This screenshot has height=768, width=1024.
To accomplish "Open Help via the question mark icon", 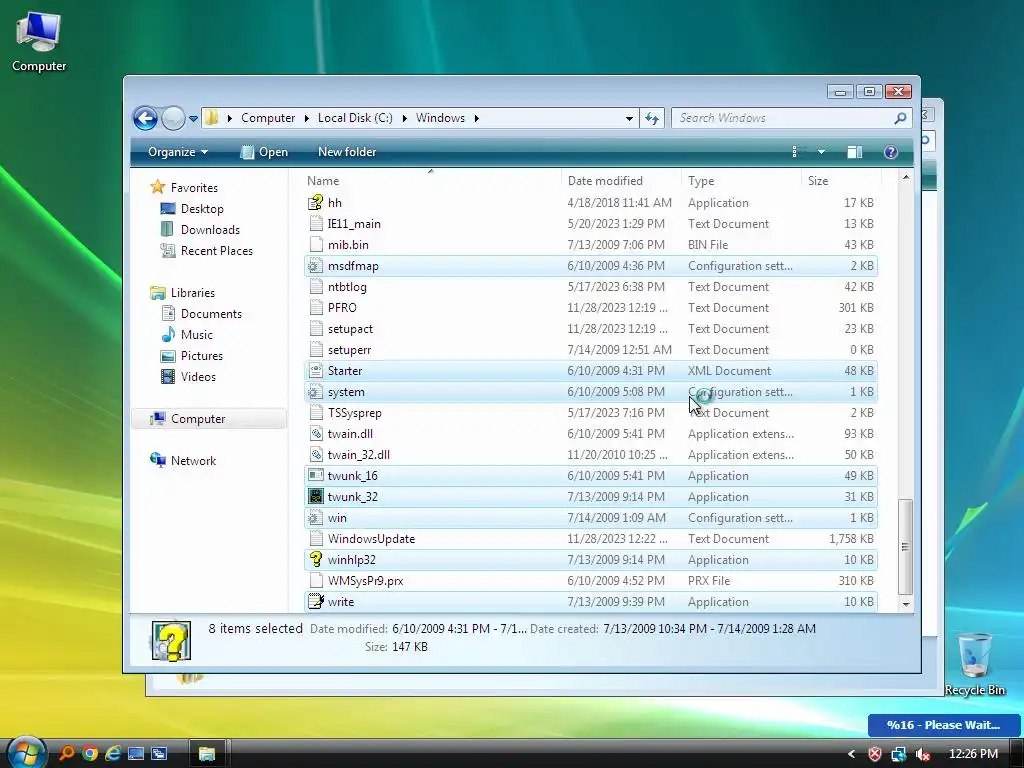I will [x=890, y=152].
